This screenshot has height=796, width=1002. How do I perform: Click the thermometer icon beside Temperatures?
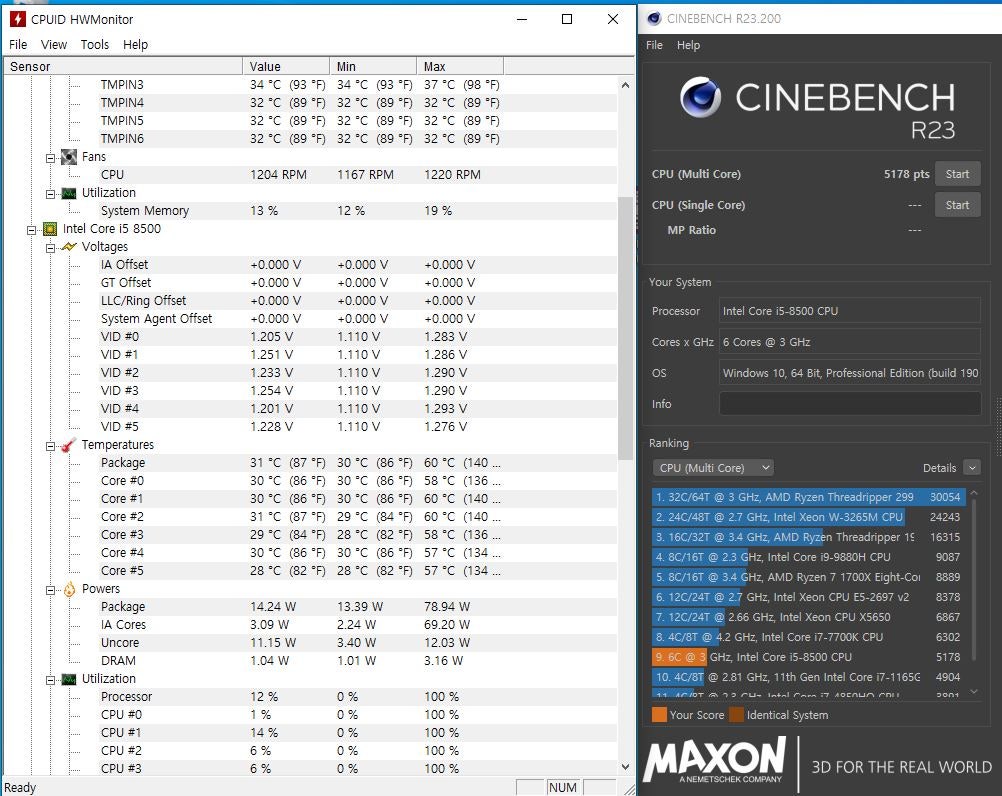pyautogui.click(x=68, y=445)
